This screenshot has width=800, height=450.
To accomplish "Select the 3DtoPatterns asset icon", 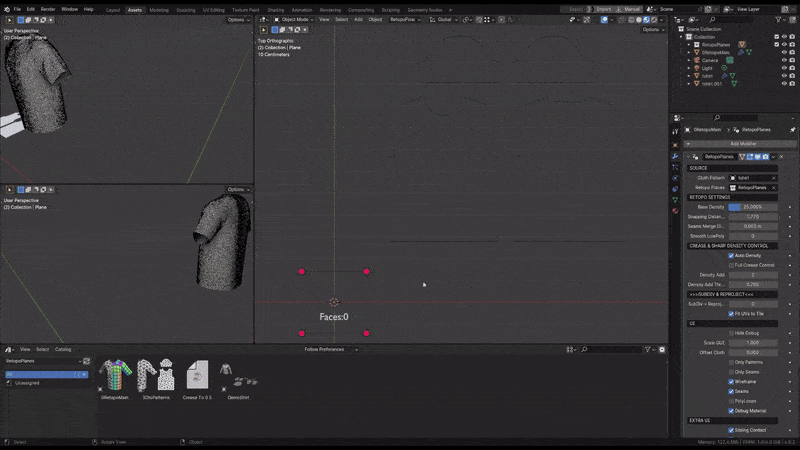I will [155, 376].
